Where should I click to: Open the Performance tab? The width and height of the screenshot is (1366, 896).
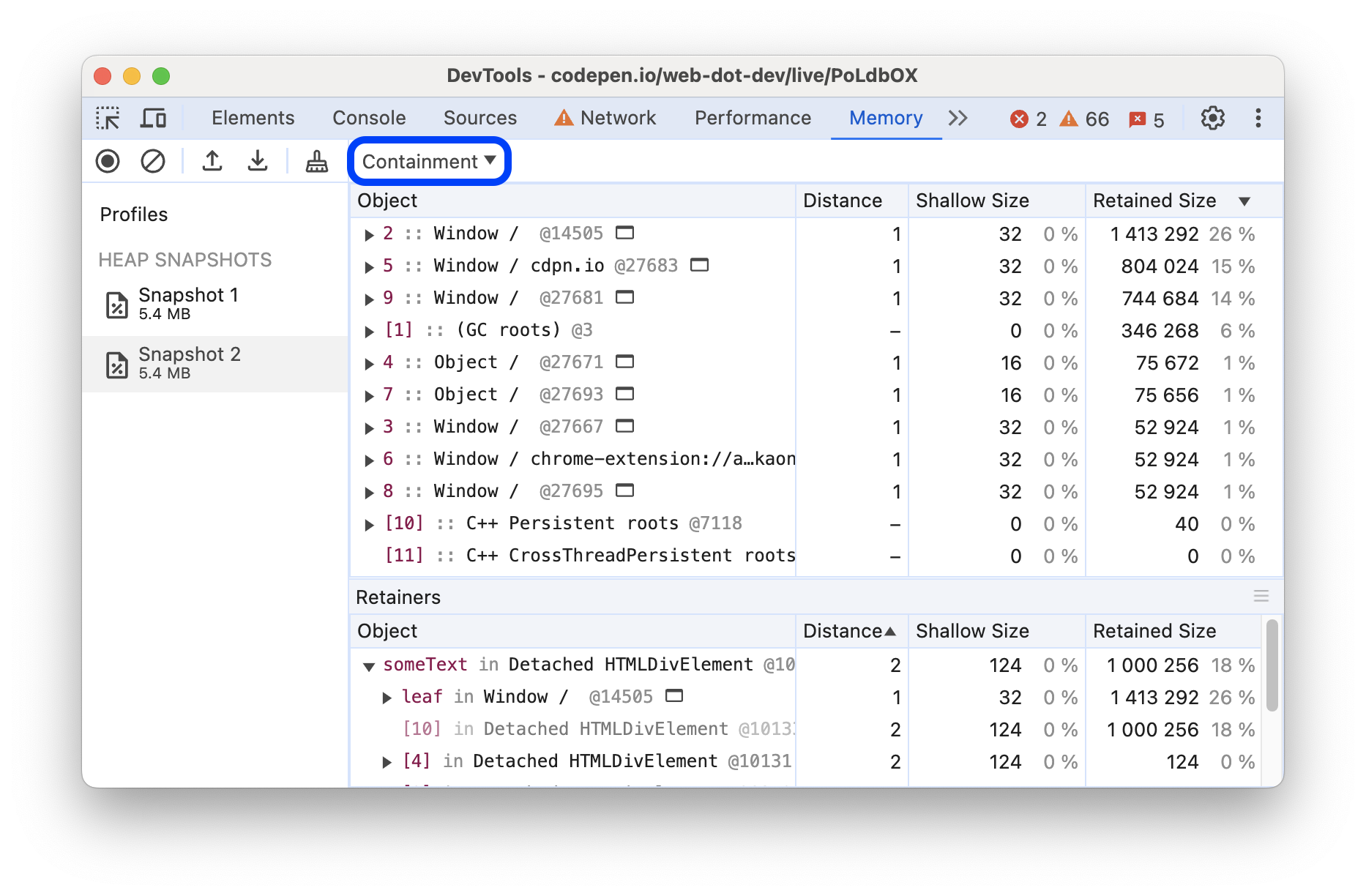(753, 118)
